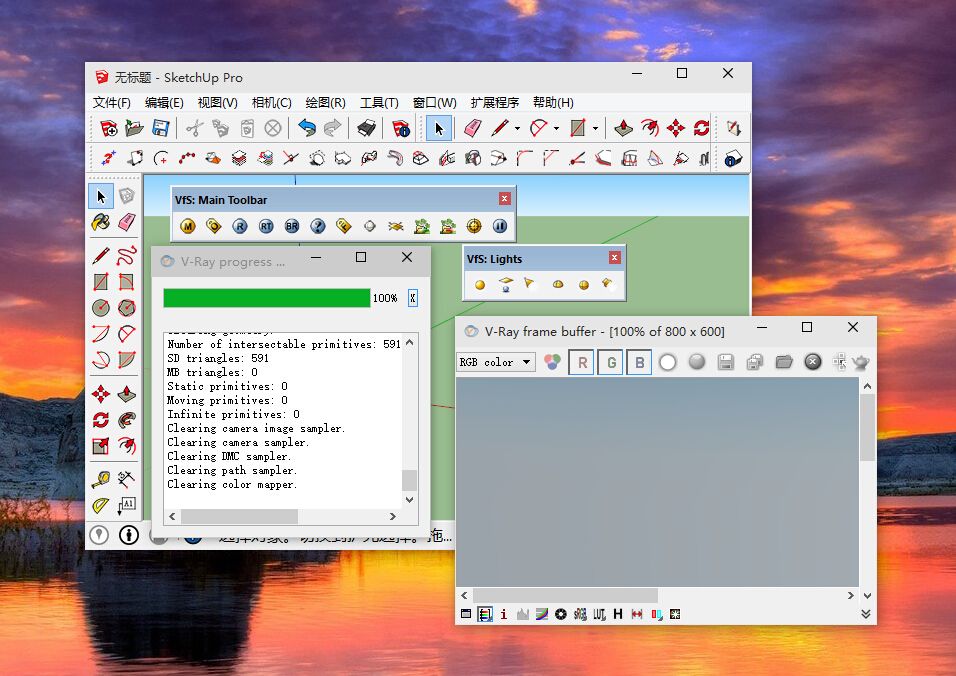
Task: Toggle green channel G button
Action: point(611,363)
